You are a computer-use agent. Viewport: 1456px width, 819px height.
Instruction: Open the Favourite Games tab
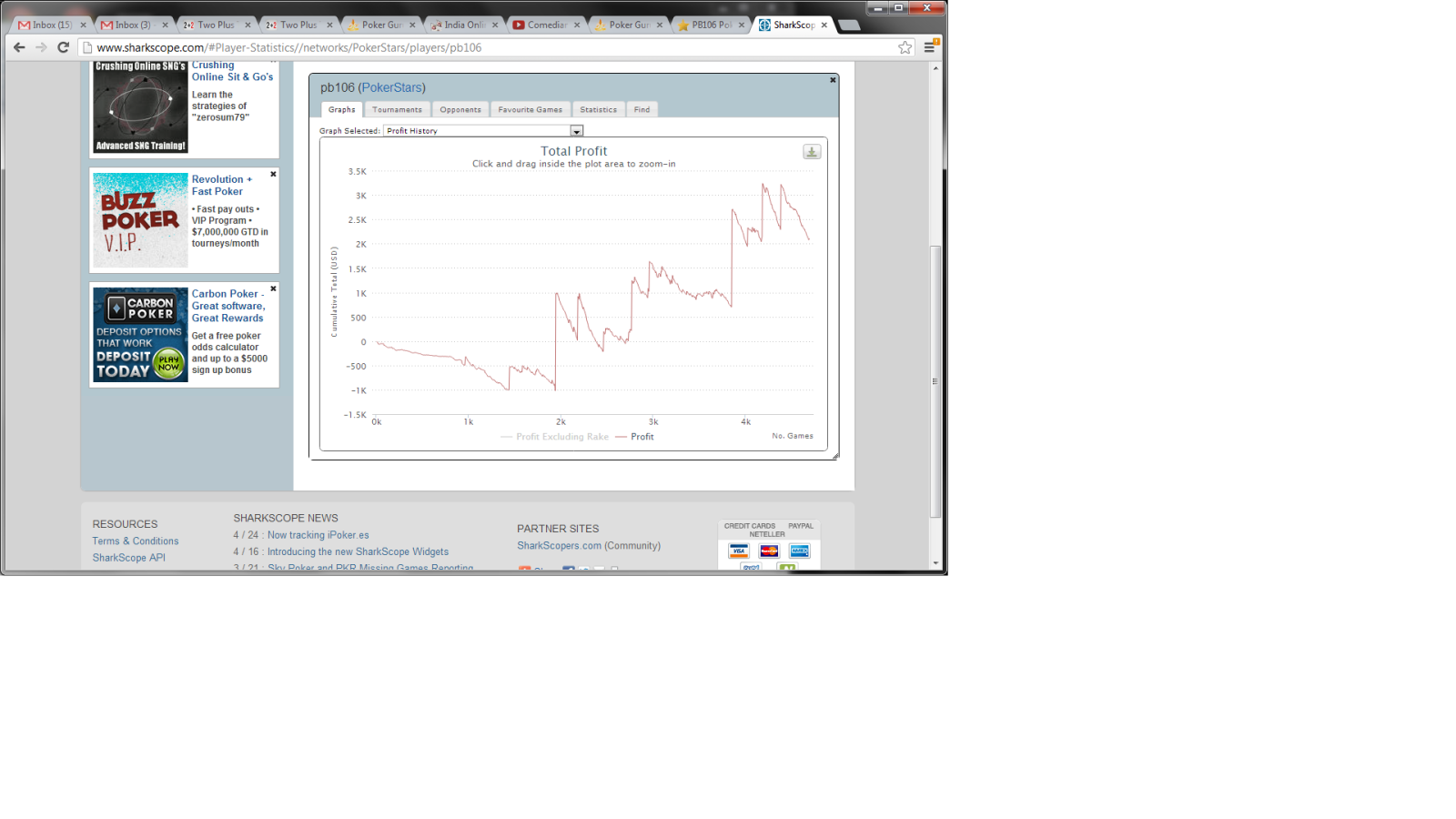point(531,109)
